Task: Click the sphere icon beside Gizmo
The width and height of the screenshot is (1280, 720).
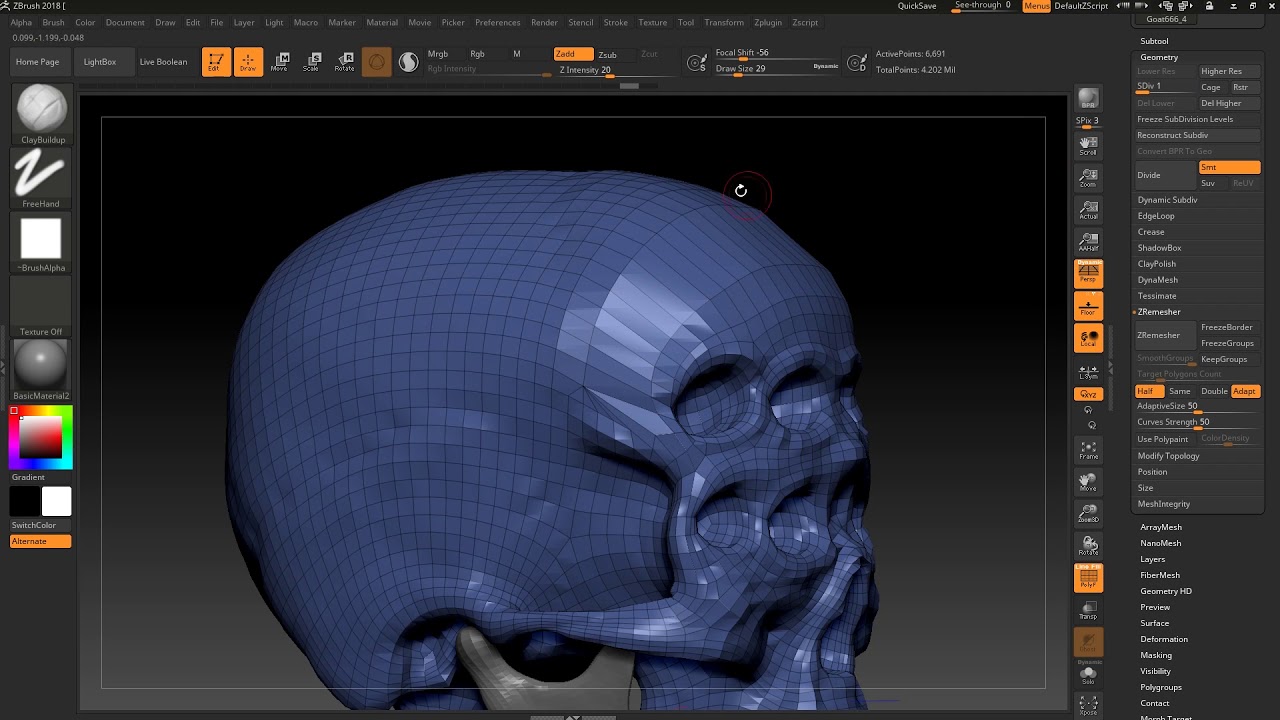Action: point(409,62)
